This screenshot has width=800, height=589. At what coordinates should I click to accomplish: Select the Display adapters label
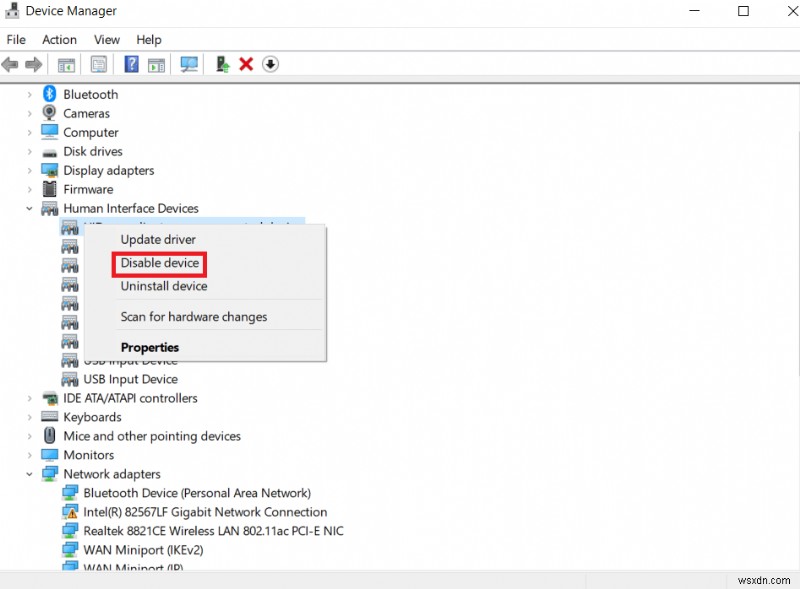[x=109, y=170]
